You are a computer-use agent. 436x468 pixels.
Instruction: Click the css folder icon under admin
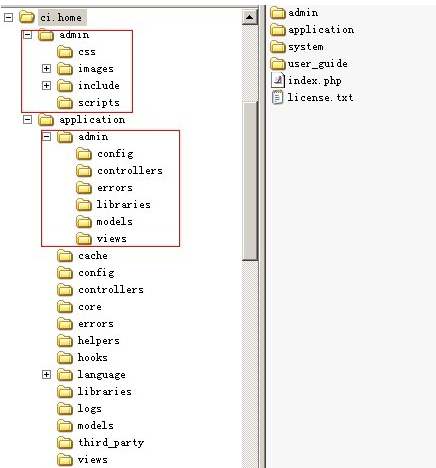[x=65, y=52]
